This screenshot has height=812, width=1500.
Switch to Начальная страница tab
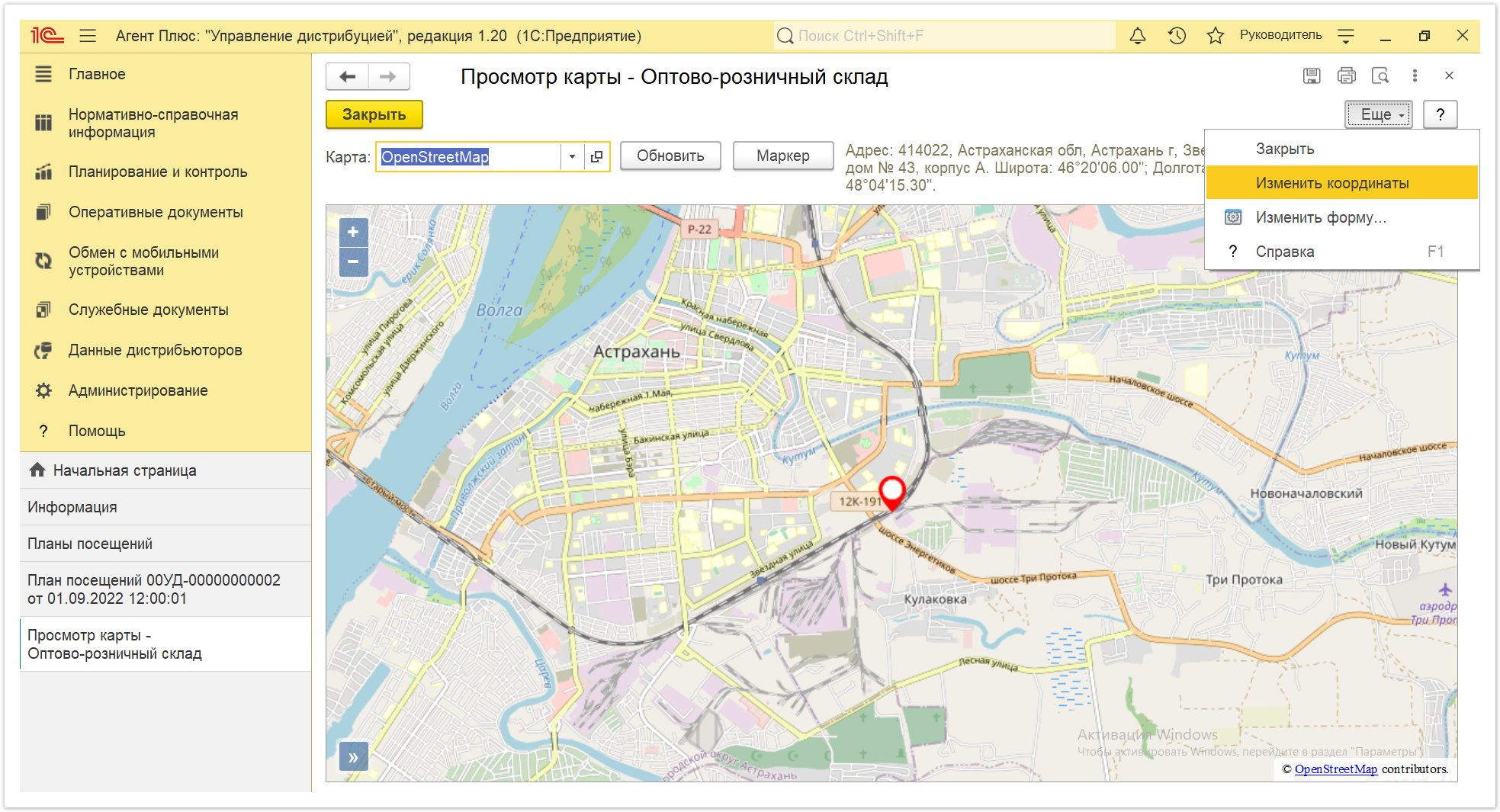pyautogui.click(x=165, y=470)
